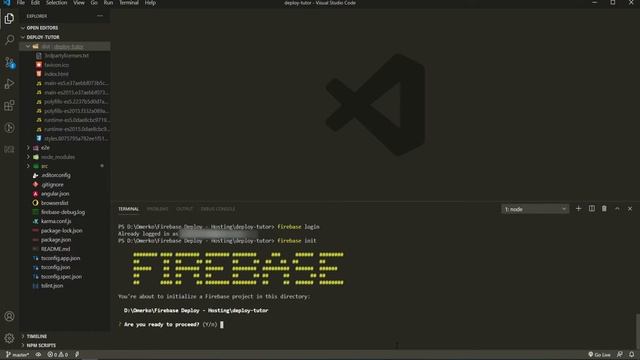Open 3rdpartylicenses.txt file
This screenshot has width=640, height=360.
[65, 56]
